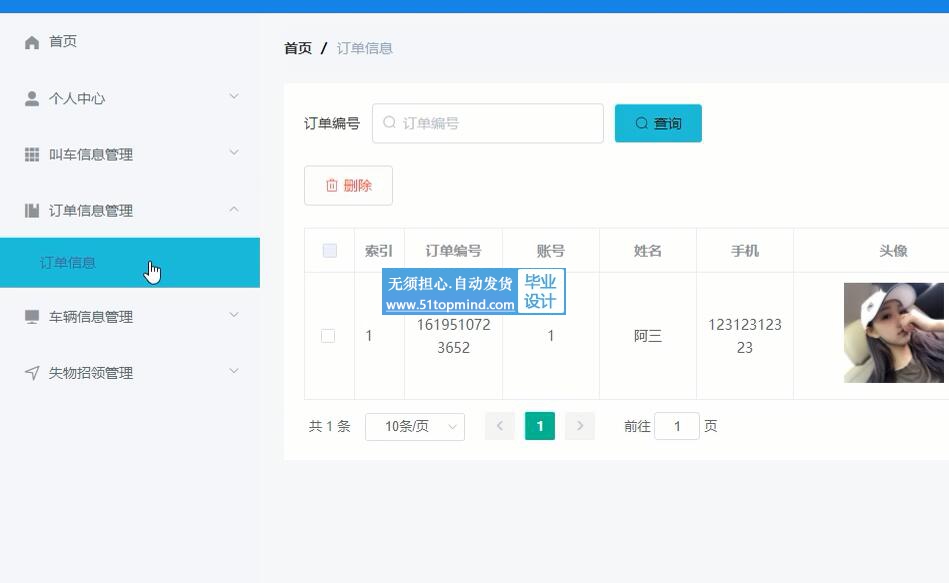Click the phone cell 12312312323
Screen dimensions: 949x583
click(x=745, y=336)
